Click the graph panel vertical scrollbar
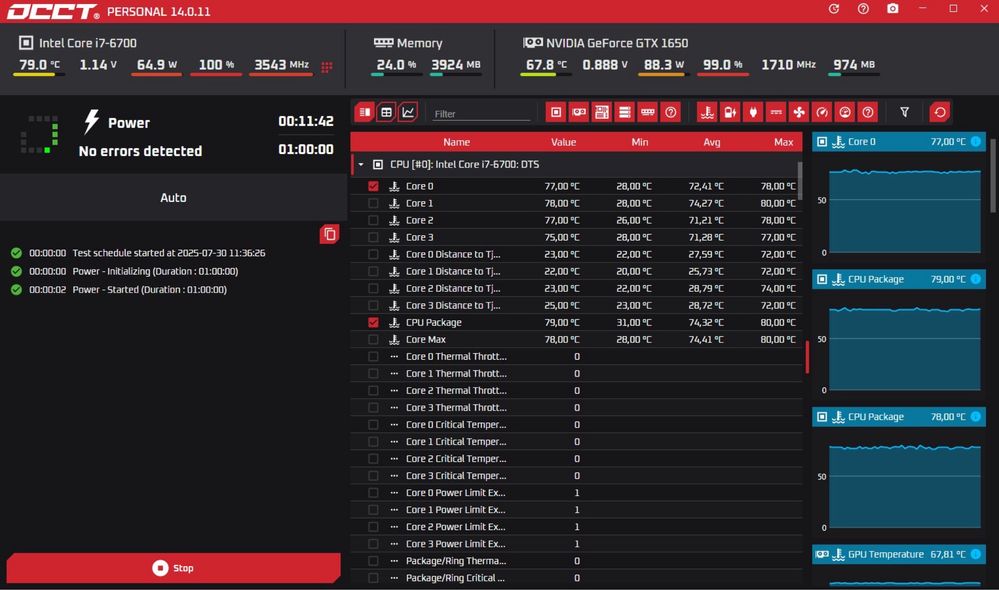 (994, 176)
